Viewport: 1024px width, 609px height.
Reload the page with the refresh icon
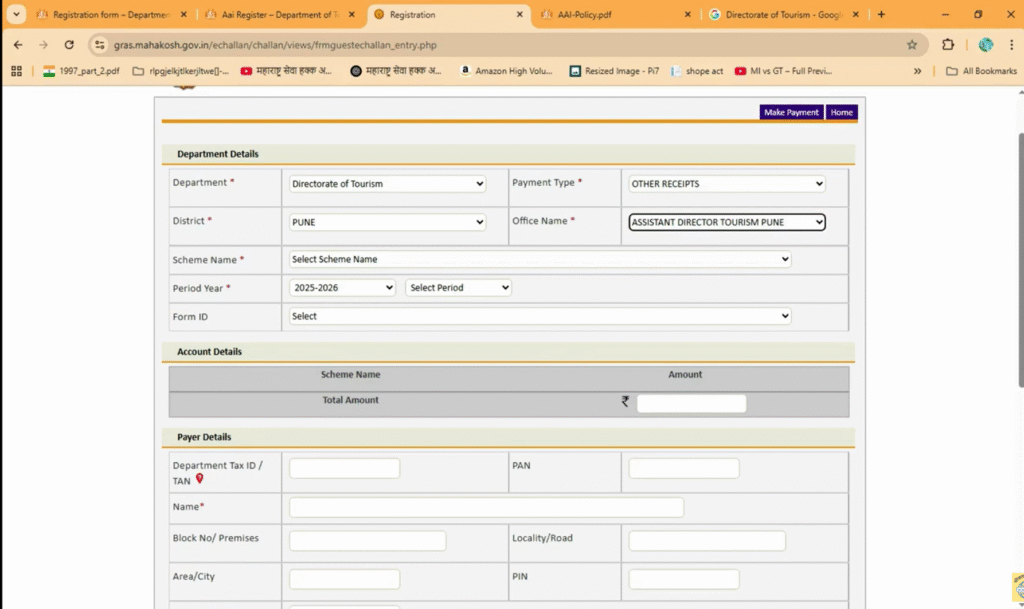(69, 45)
